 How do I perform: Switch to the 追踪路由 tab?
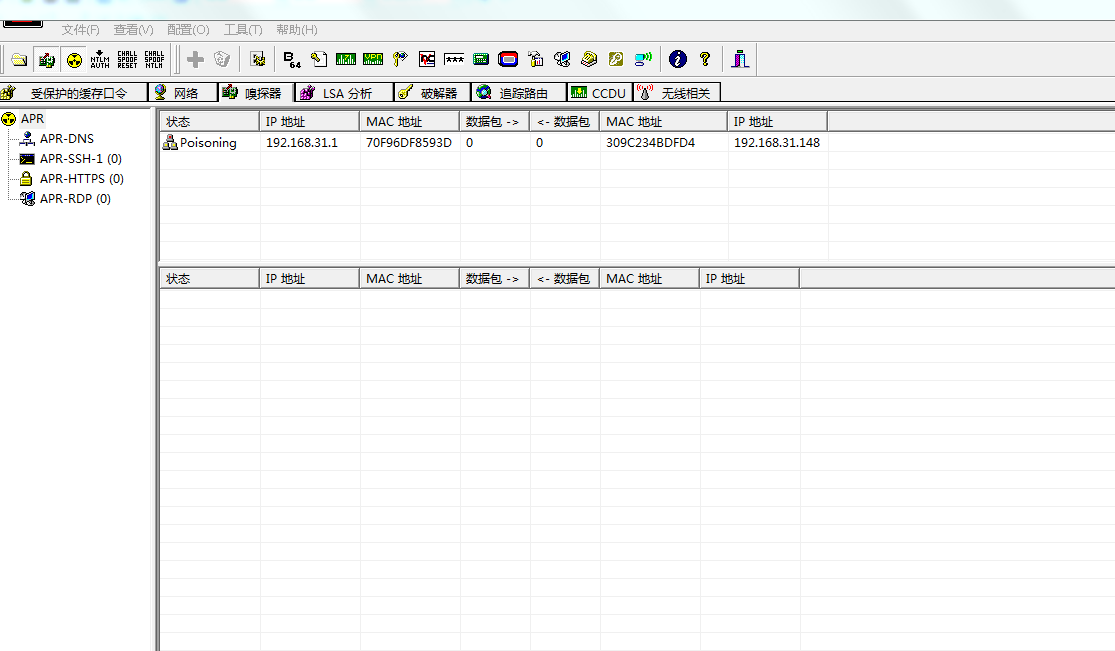click(519, 93)
